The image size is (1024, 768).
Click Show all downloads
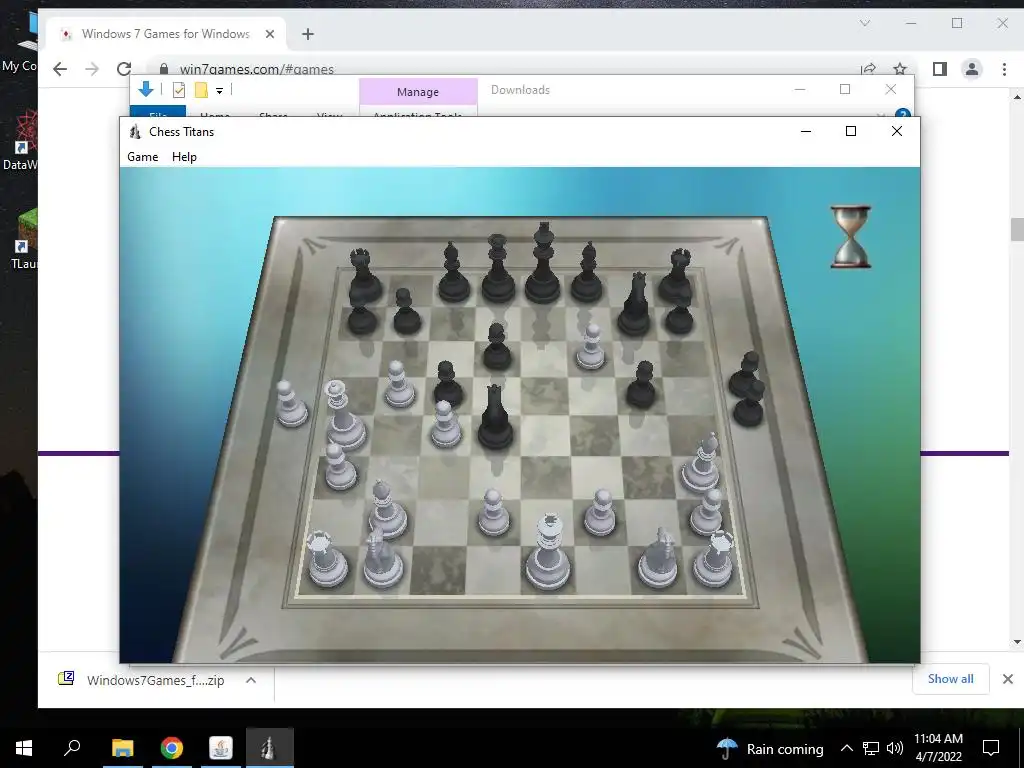coord(950,679)
